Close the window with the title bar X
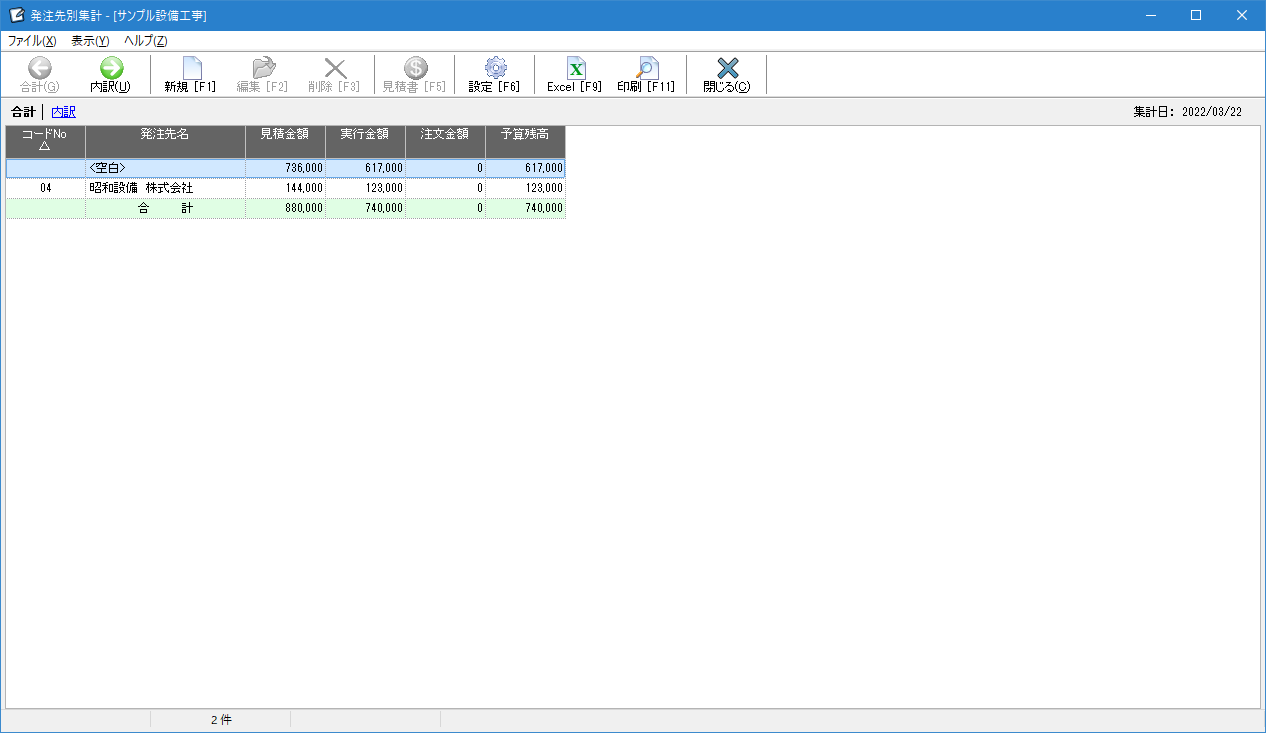Viewport: 1266px width, 733px height. pos(1242,15)
